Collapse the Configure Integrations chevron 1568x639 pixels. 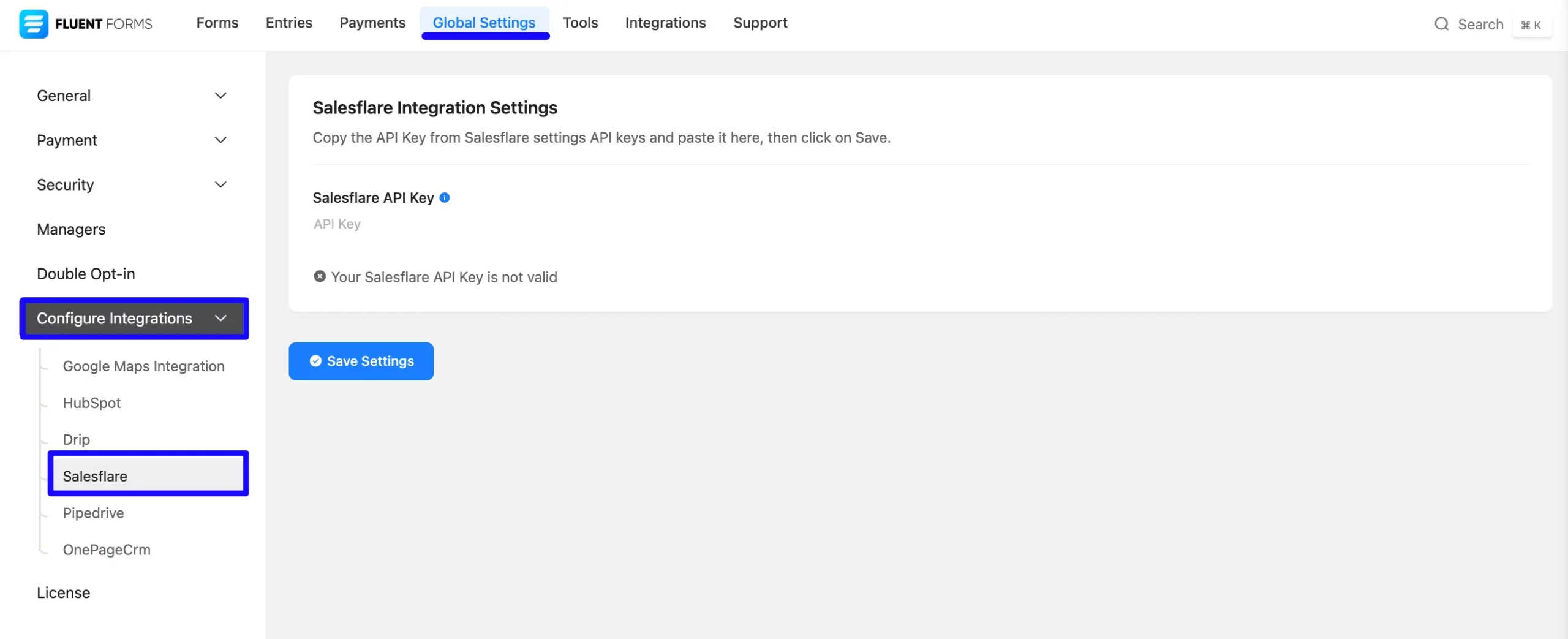point(221,318)
